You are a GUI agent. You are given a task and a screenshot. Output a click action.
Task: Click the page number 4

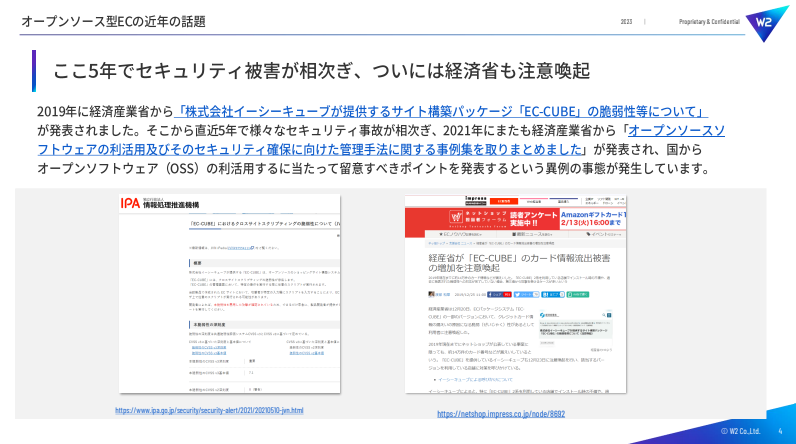pyautogui.click(x=780, y=431)
